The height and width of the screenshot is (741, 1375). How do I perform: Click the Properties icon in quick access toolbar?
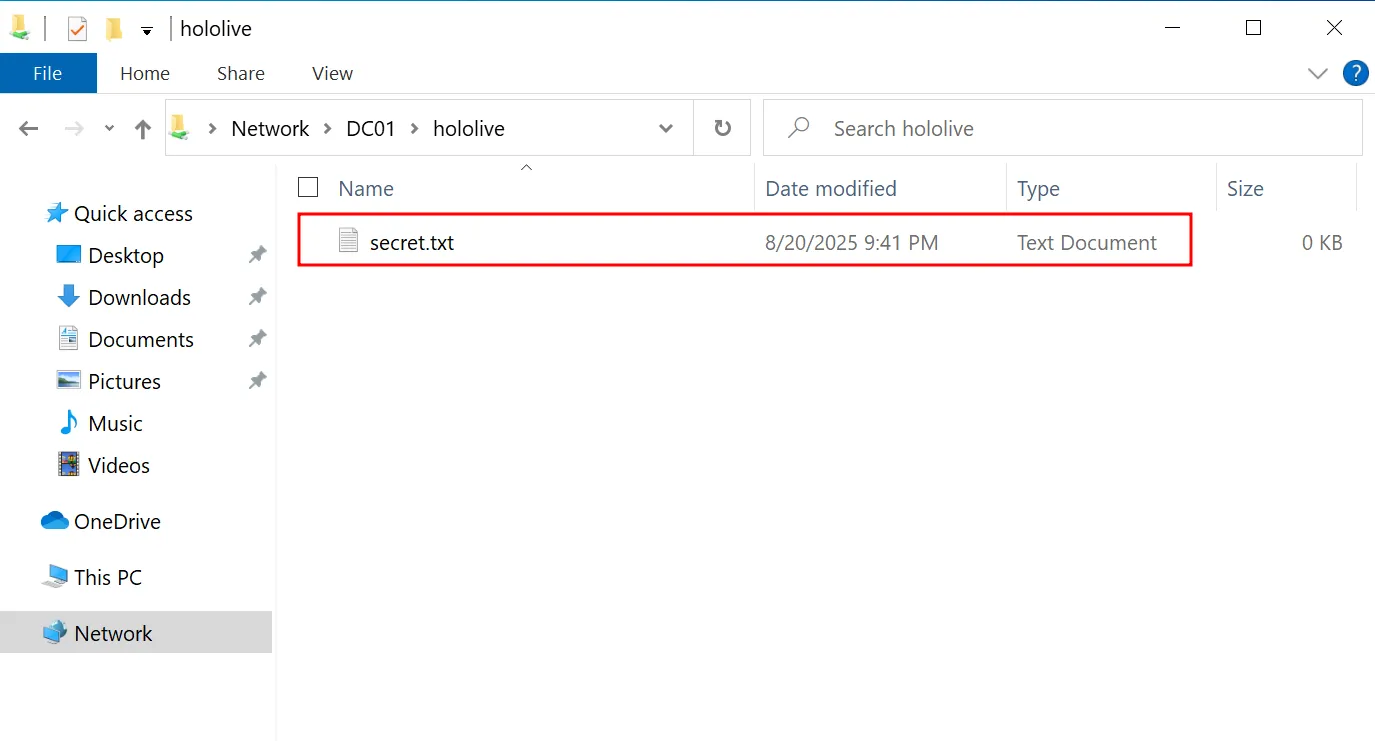(x=77, y=29)
